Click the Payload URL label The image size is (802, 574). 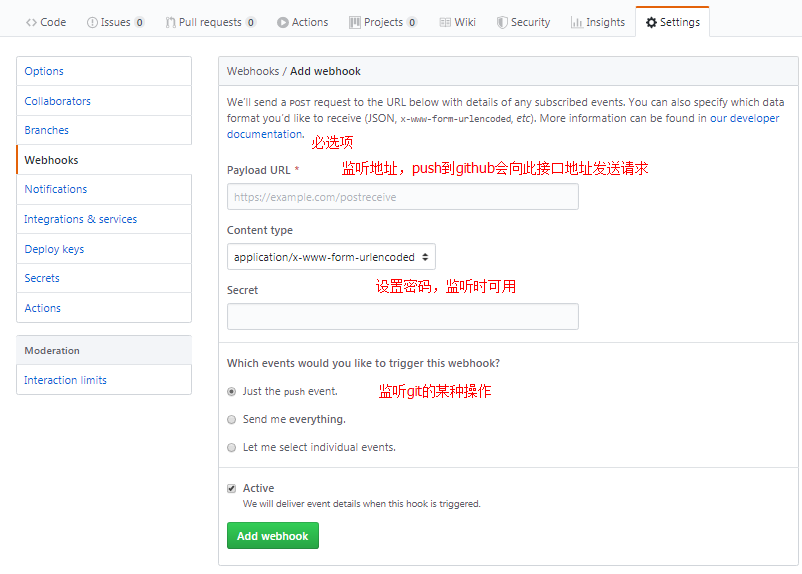259,170
